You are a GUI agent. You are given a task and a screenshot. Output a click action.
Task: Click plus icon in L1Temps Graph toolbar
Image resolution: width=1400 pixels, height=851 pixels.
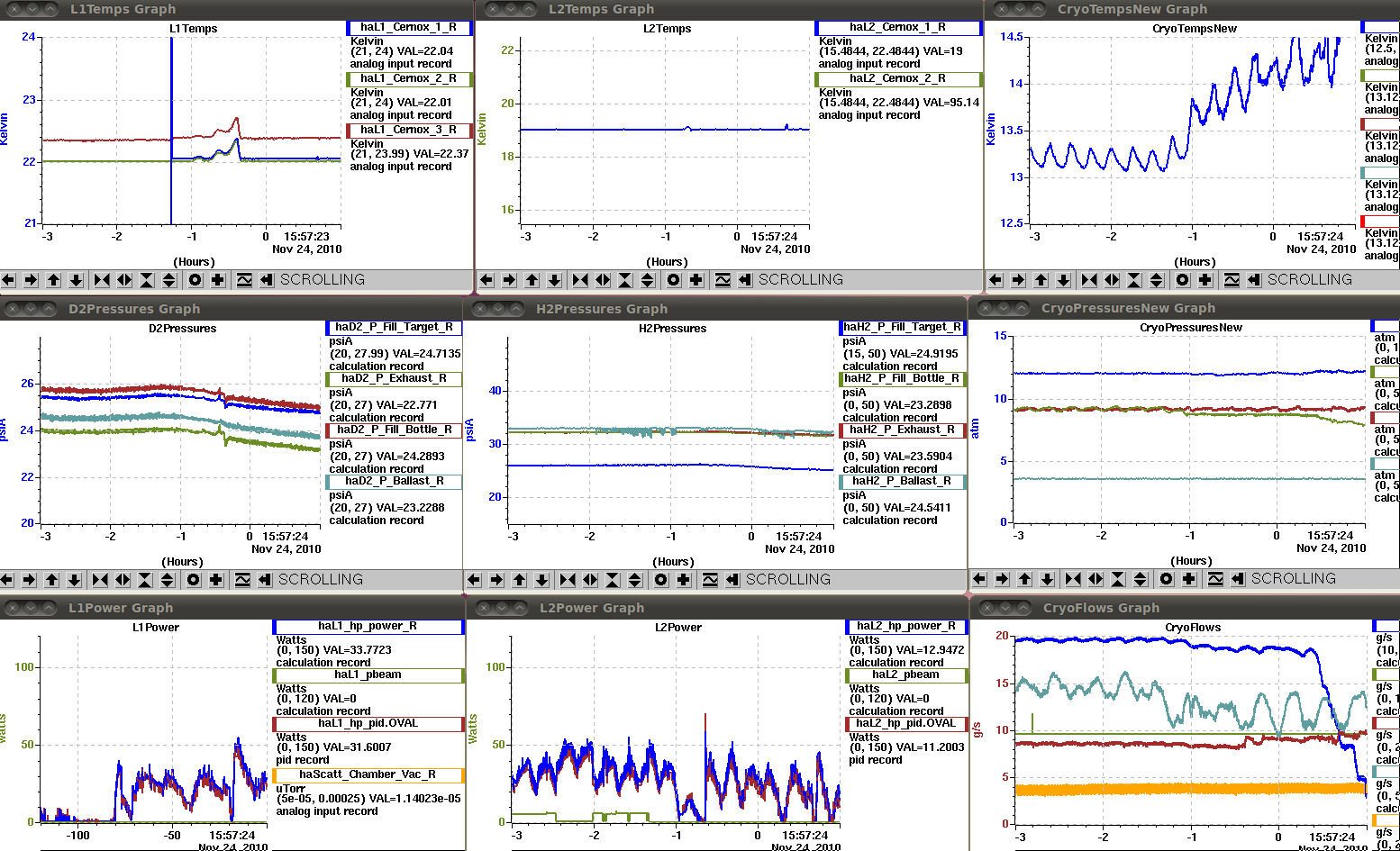coord(218,280)
